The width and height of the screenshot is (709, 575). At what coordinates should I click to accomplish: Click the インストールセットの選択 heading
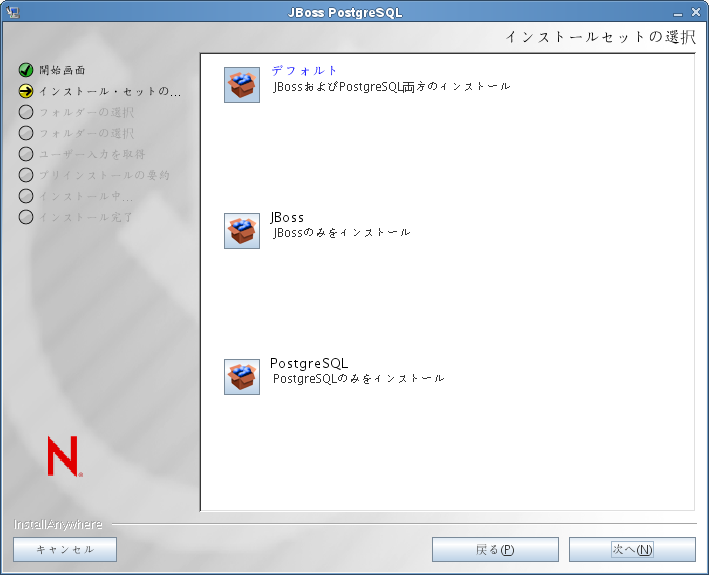pyautogui.click(x=600, y=37)
